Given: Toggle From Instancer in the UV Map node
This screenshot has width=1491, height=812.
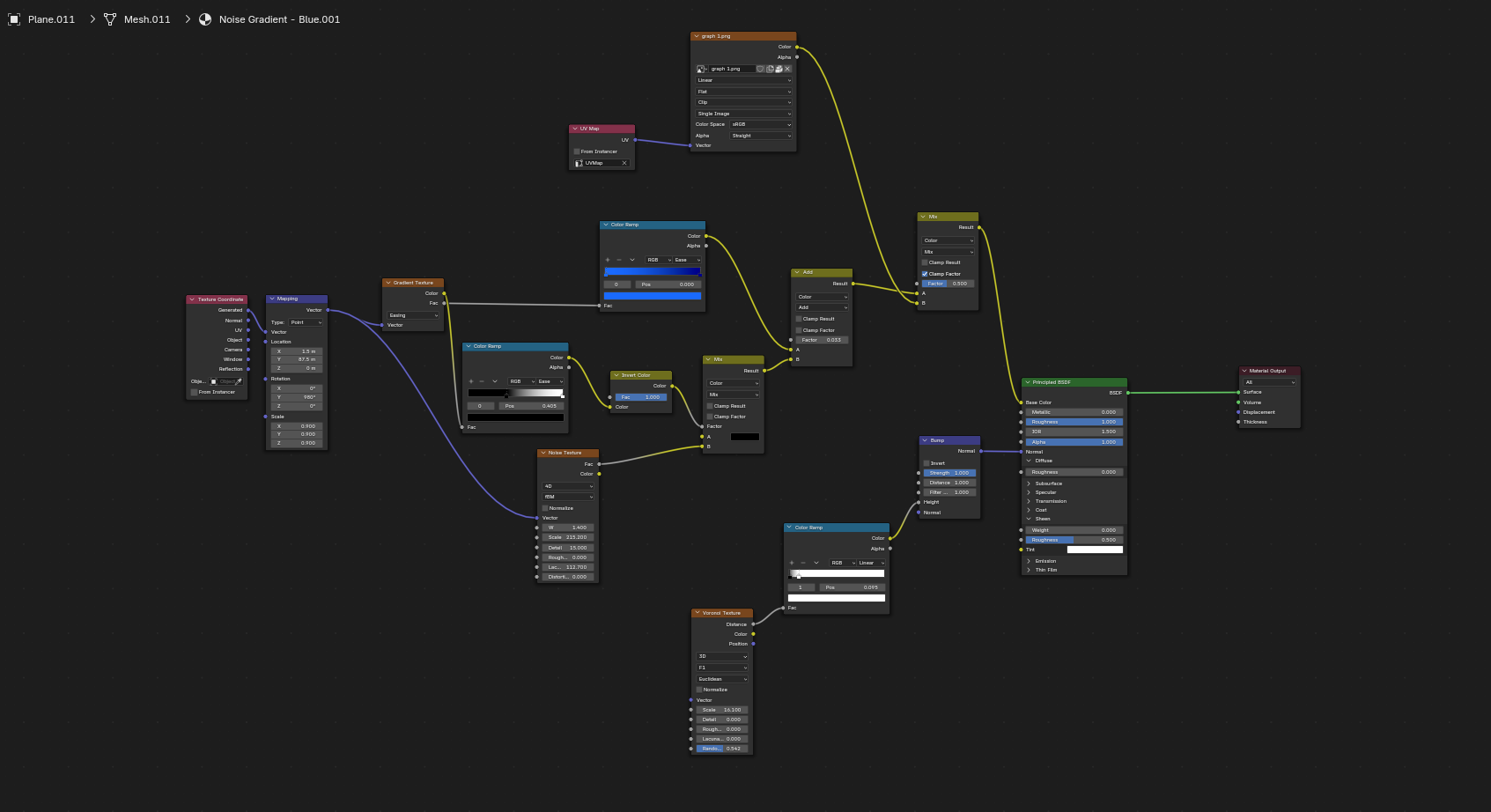Looking at the screenshot, I should pyautogui.click(x=578, y=151).
